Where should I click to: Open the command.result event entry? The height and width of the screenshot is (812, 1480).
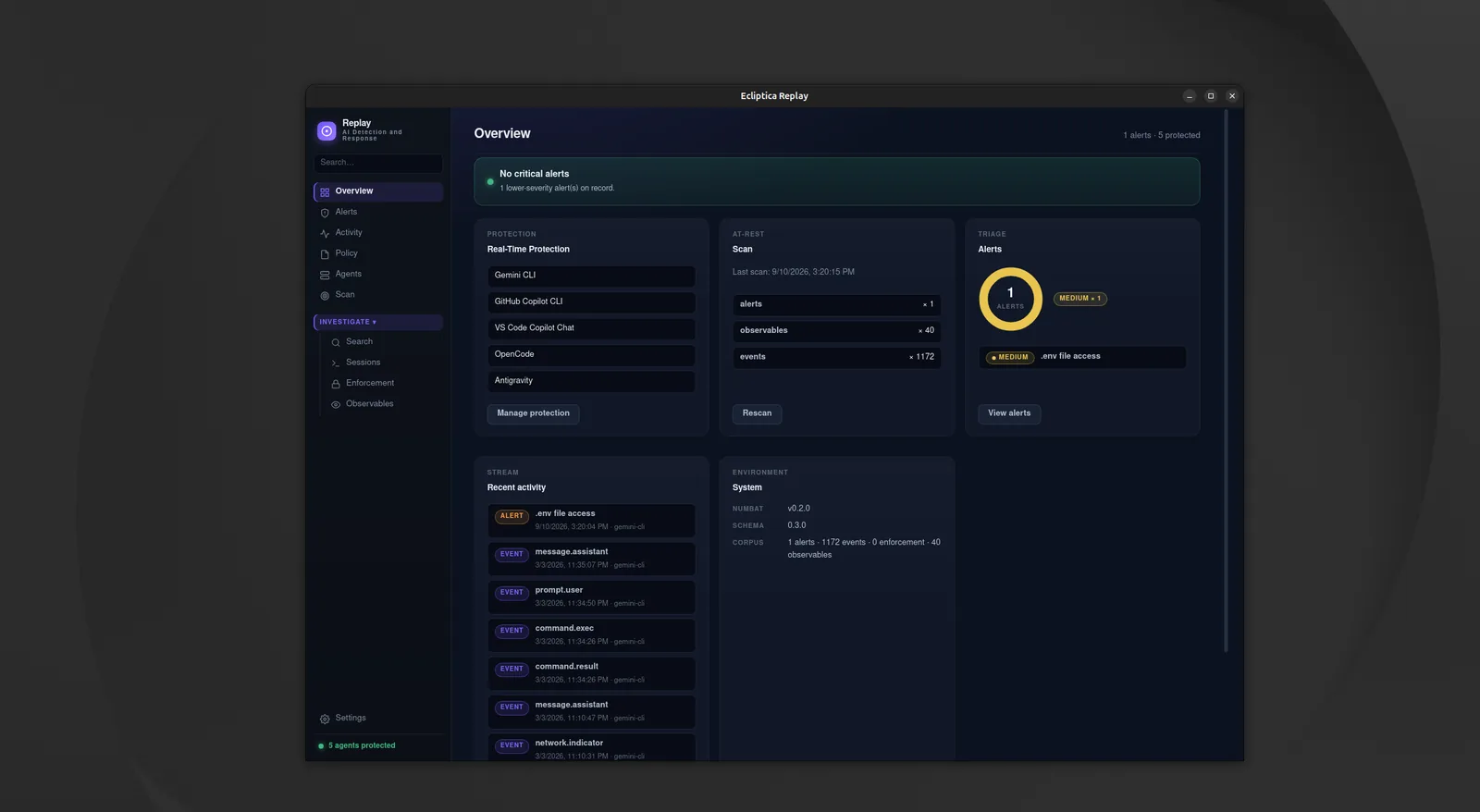(591, 673)
